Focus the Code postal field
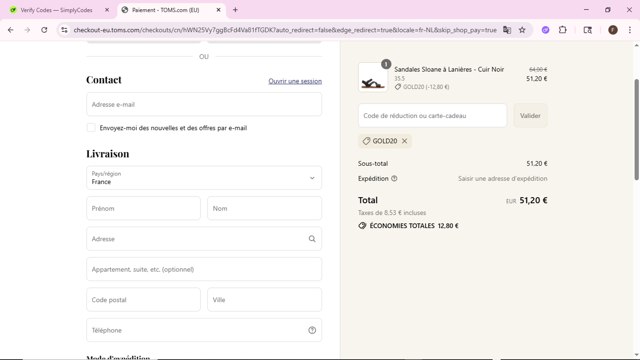 [143, 300]
